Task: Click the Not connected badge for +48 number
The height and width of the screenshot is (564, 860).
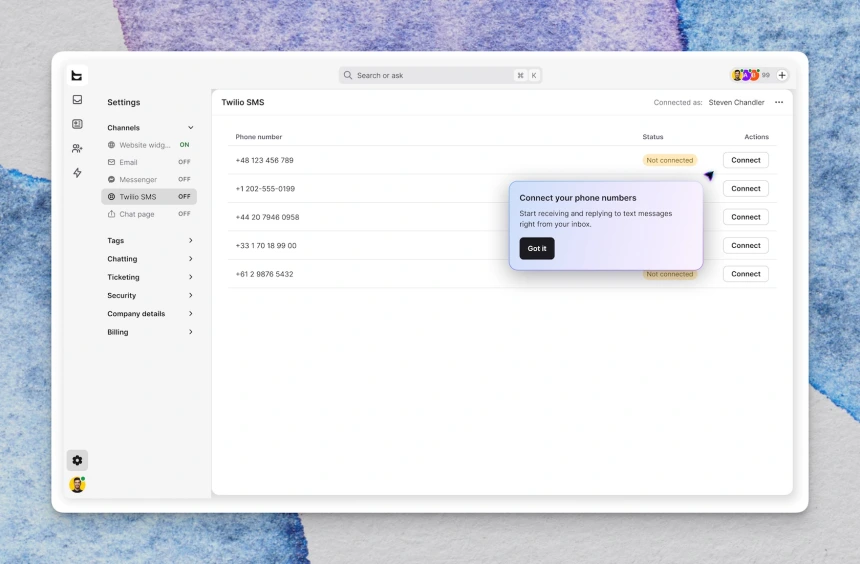Action: [x=670, y=160]
